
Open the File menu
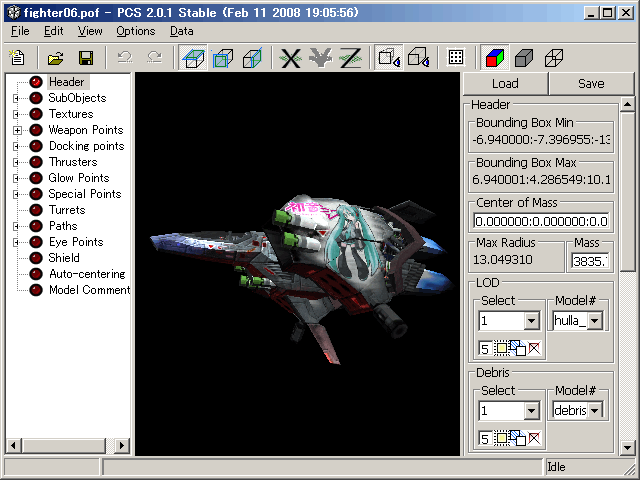coord(20,31)
